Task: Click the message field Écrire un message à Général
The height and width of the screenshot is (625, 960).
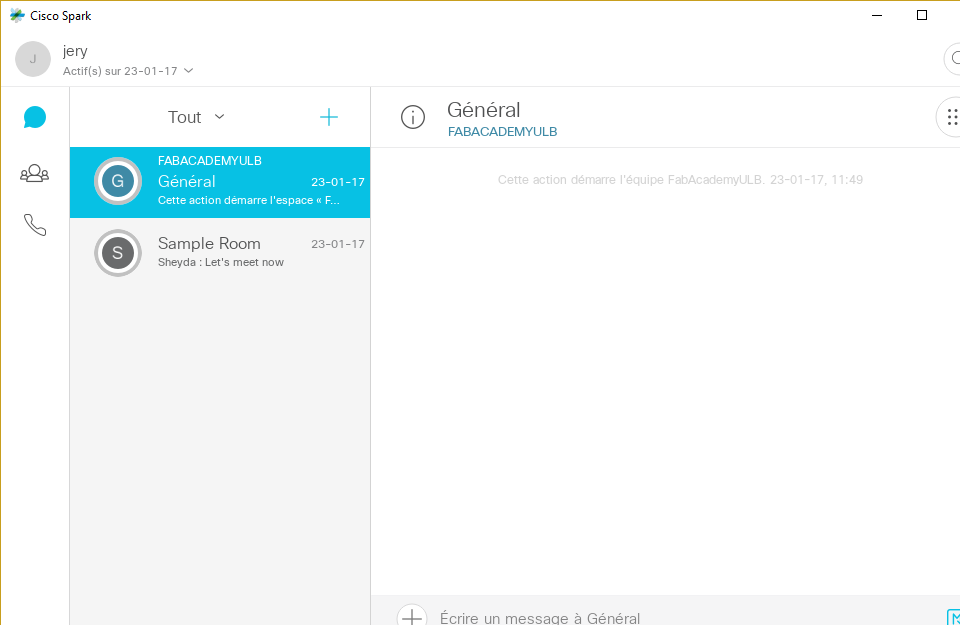Action: click(540, 618)
